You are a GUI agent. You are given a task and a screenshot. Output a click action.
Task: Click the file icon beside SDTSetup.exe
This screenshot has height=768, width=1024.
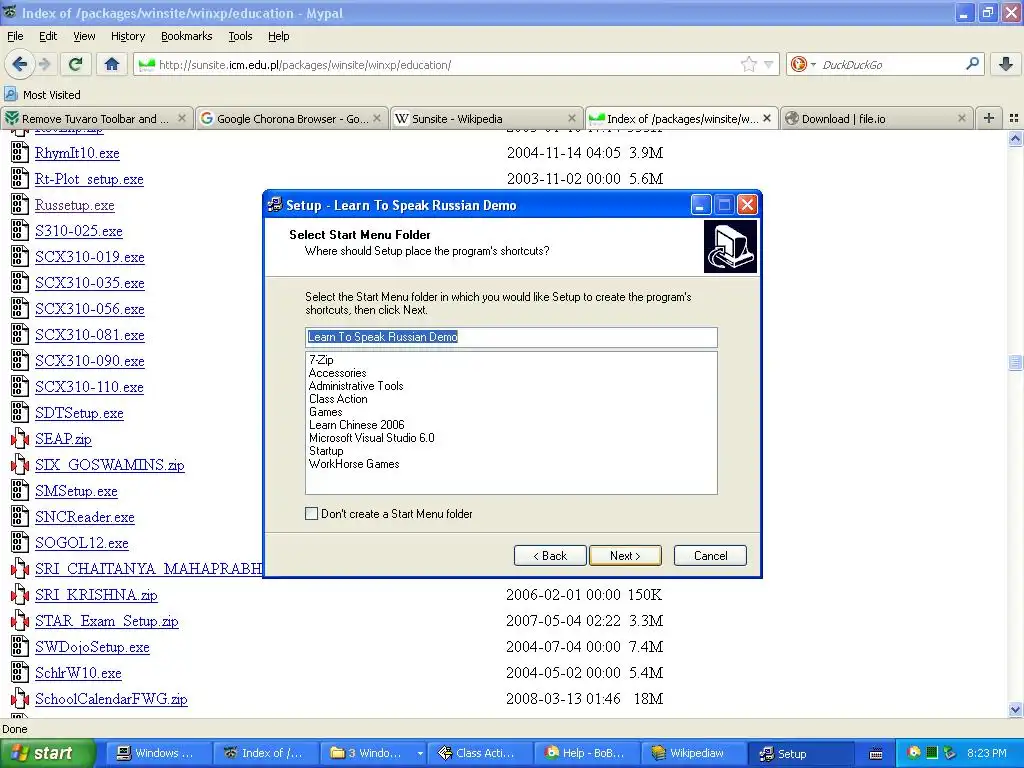pos(20,413)
